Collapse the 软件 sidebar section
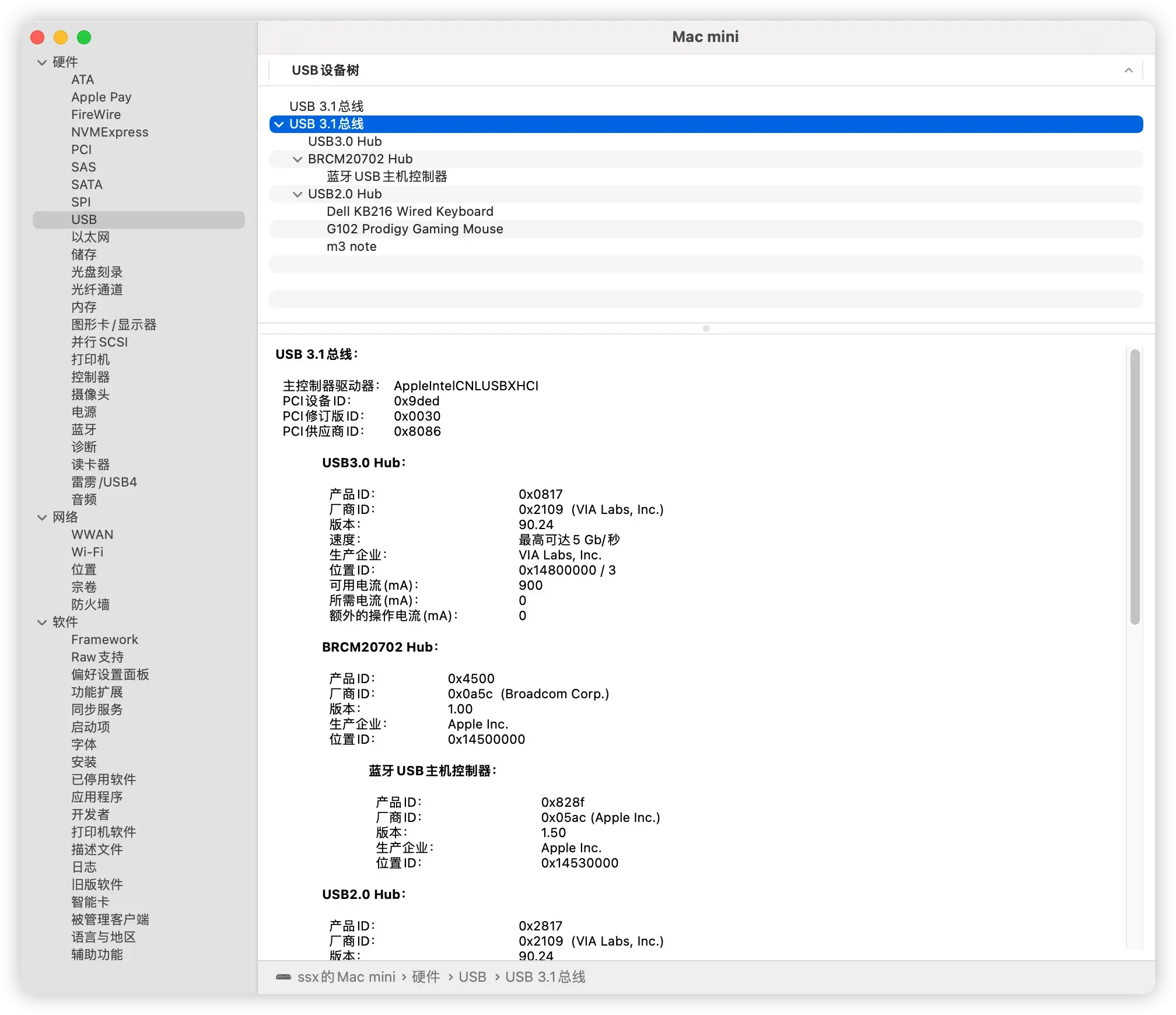 (x=42, y=622)
